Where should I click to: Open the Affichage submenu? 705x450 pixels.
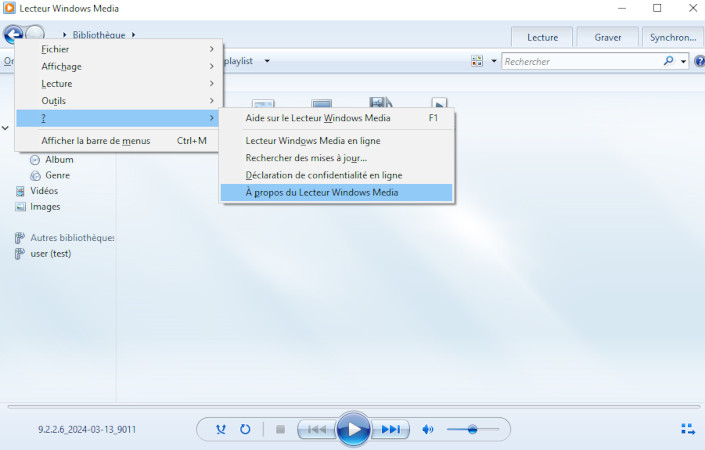117,67
